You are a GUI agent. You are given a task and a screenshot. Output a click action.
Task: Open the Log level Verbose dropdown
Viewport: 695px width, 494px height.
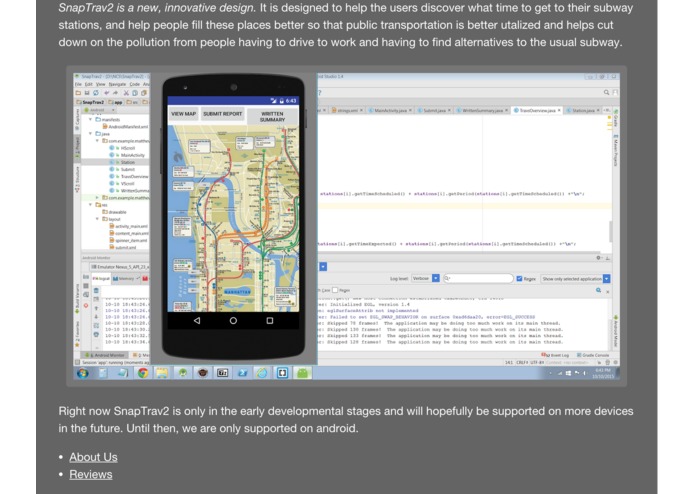tap(425, 278)
